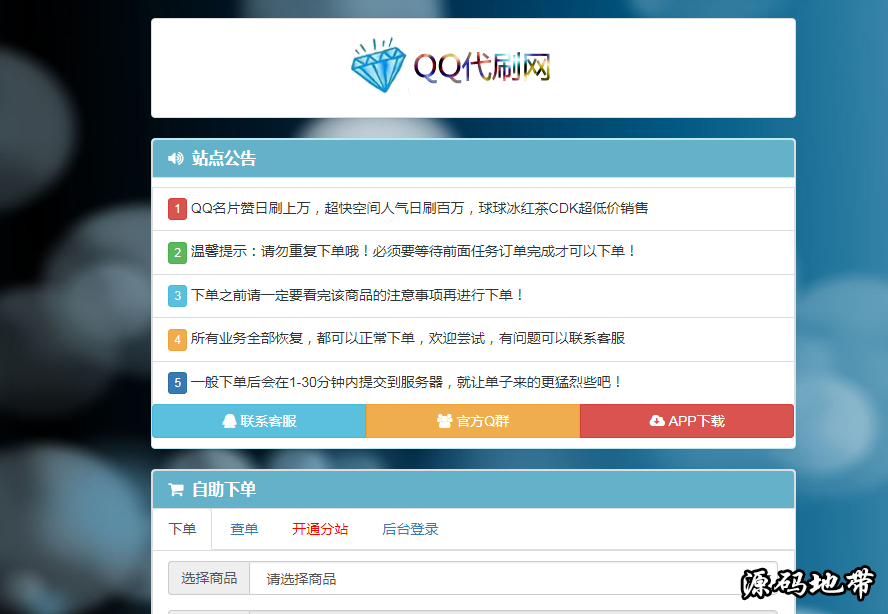This screenshot has height=614, width=888.
Task: Open the red 开通分站 tab
Action: coord(320,529)
